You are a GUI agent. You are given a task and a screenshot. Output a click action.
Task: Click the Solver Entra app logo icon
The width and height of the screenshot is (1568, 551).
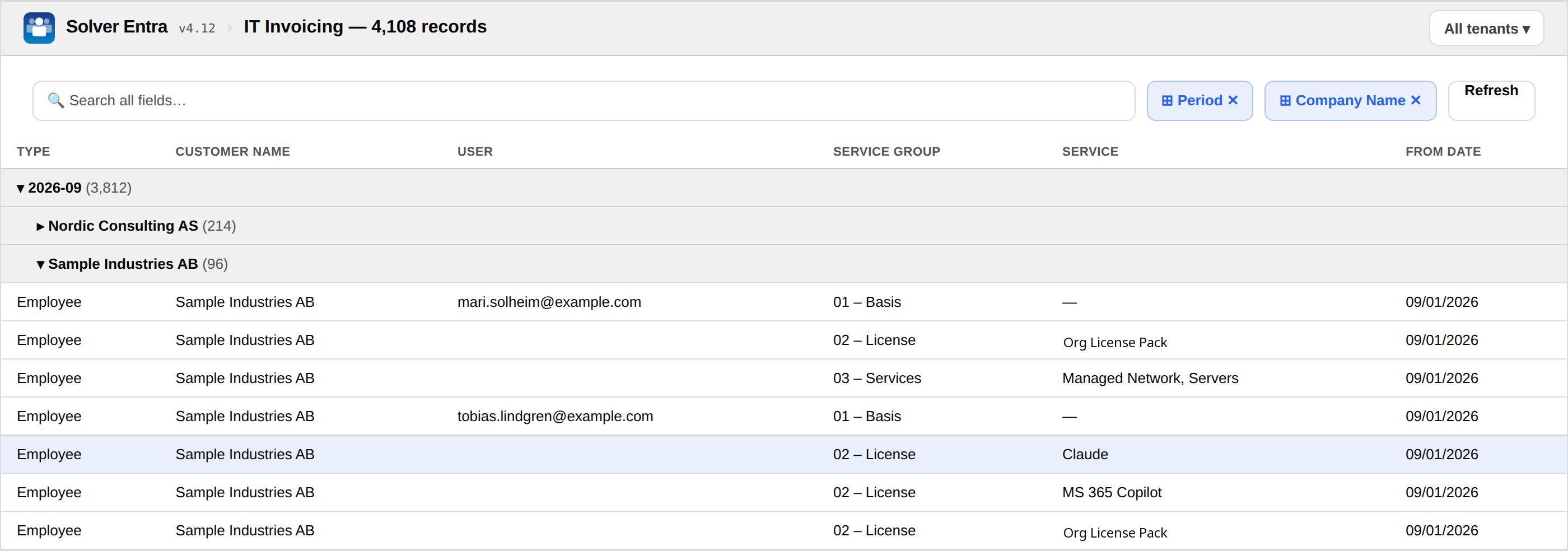click(39, 28)
